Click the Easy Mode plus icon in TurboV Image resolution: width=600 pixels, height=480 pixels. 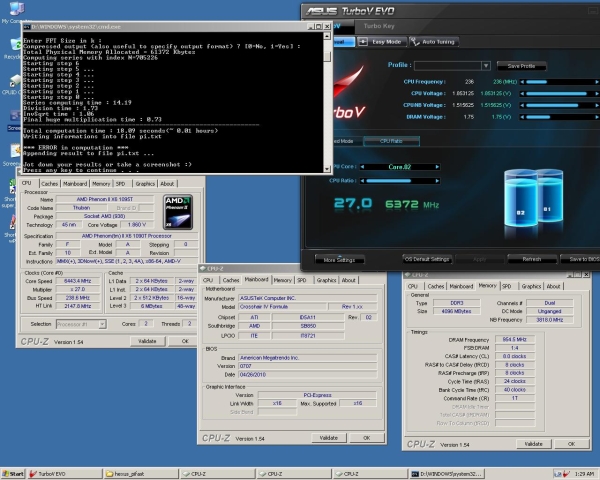click(363, 42)
